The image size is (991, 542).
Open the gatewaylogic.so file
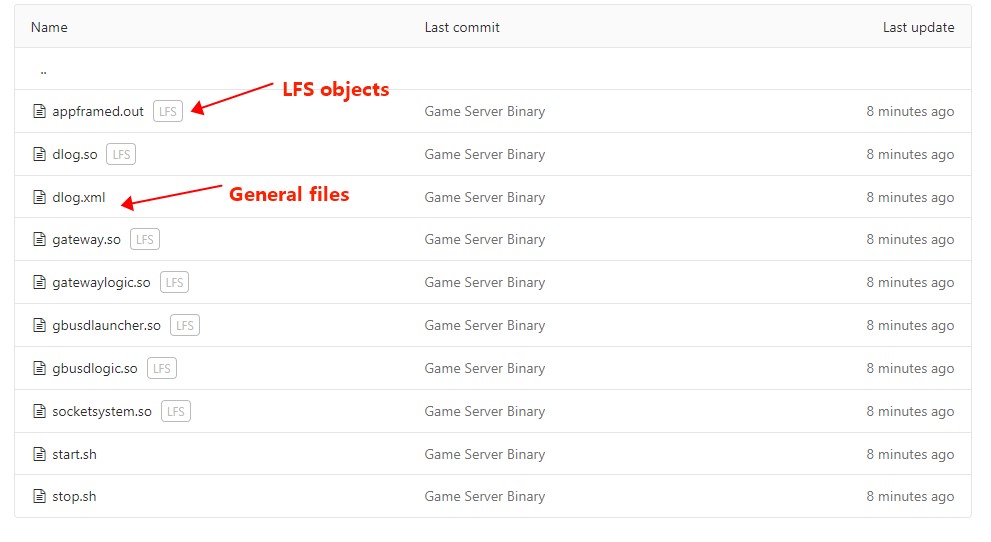coord(101,283)
